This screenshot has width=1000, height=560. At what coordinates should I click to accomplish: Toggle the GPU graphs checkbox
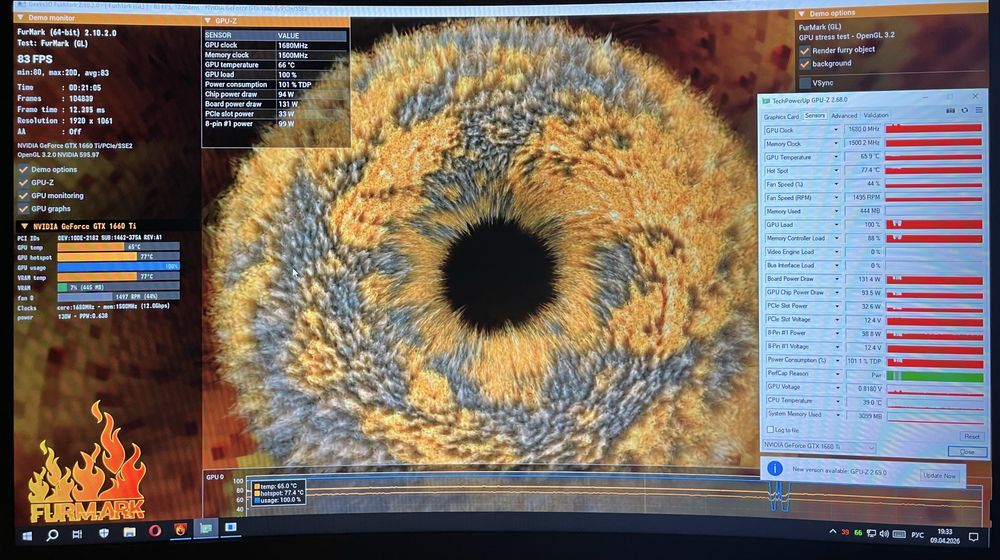click(x=24, y=209)
